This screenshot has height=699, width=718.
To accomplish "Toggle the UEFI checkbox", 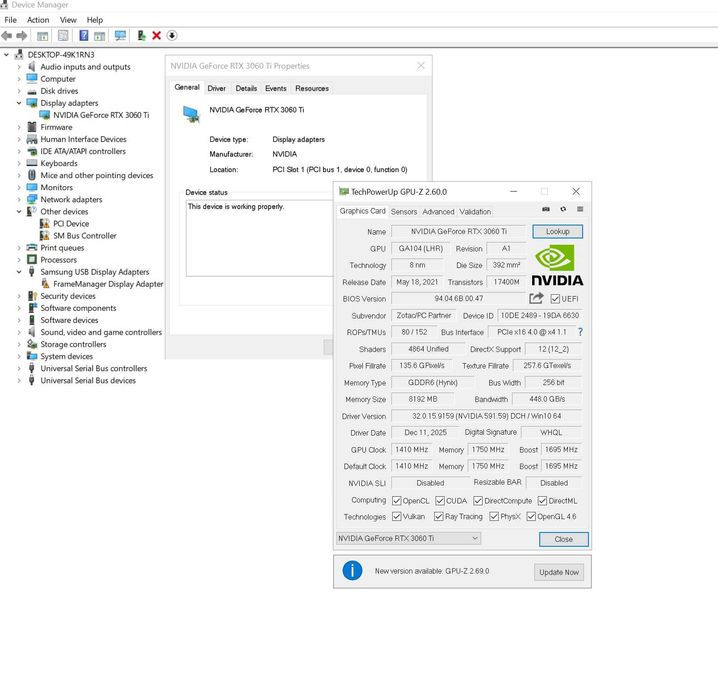I will click(555, 299).
